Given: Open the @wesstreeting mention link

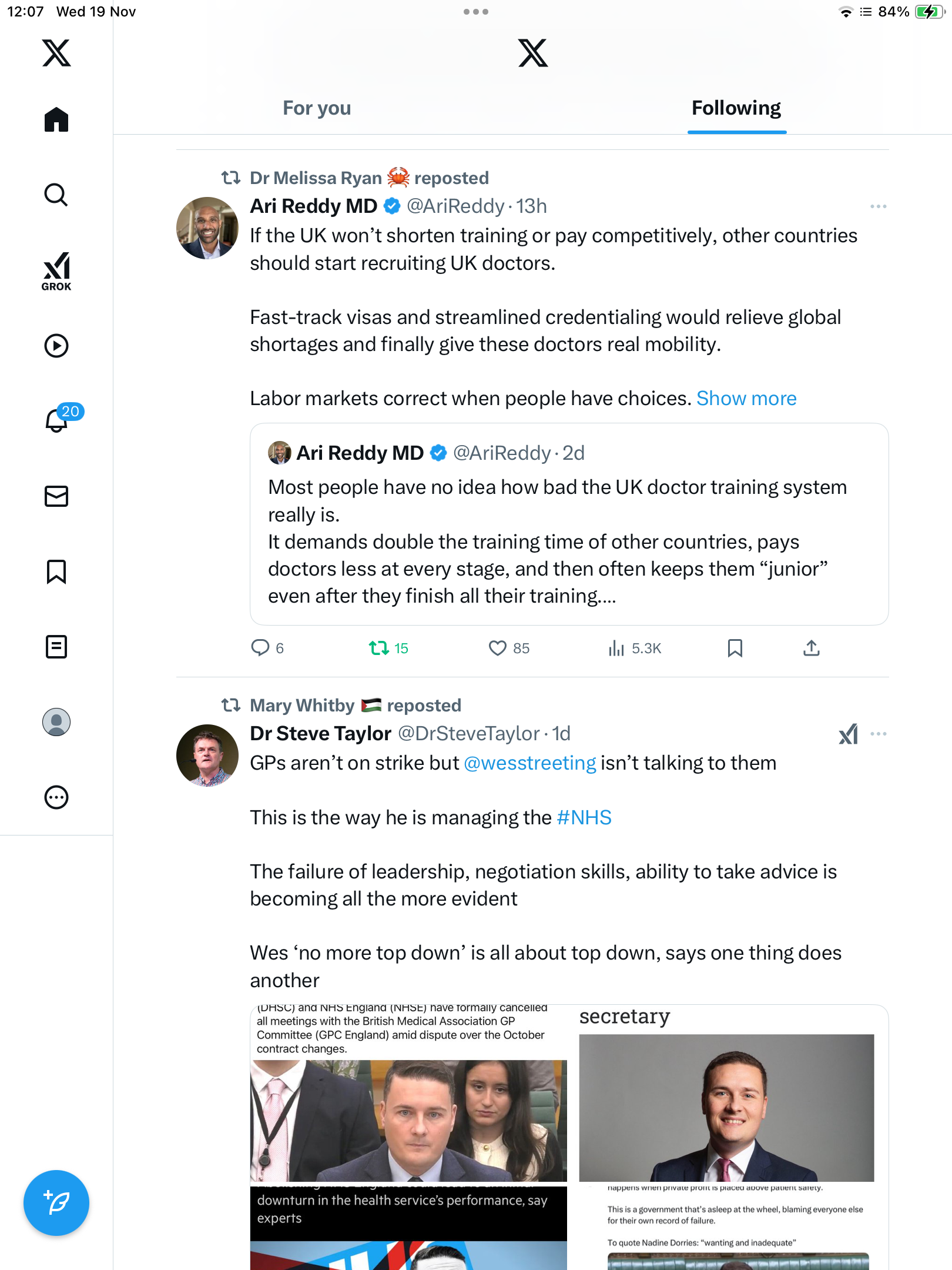Looking at the screenshot, I should [529, 763].
